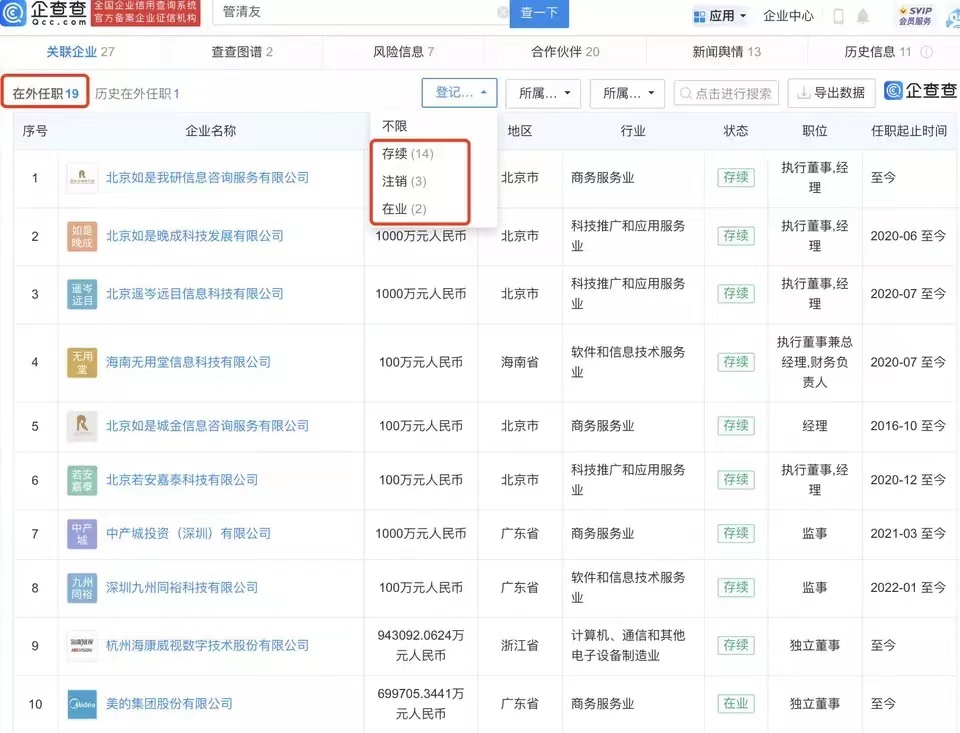Open the 应用 apps dropdown
The width and height of the screenshot is (960, 733).
[720, 16]
